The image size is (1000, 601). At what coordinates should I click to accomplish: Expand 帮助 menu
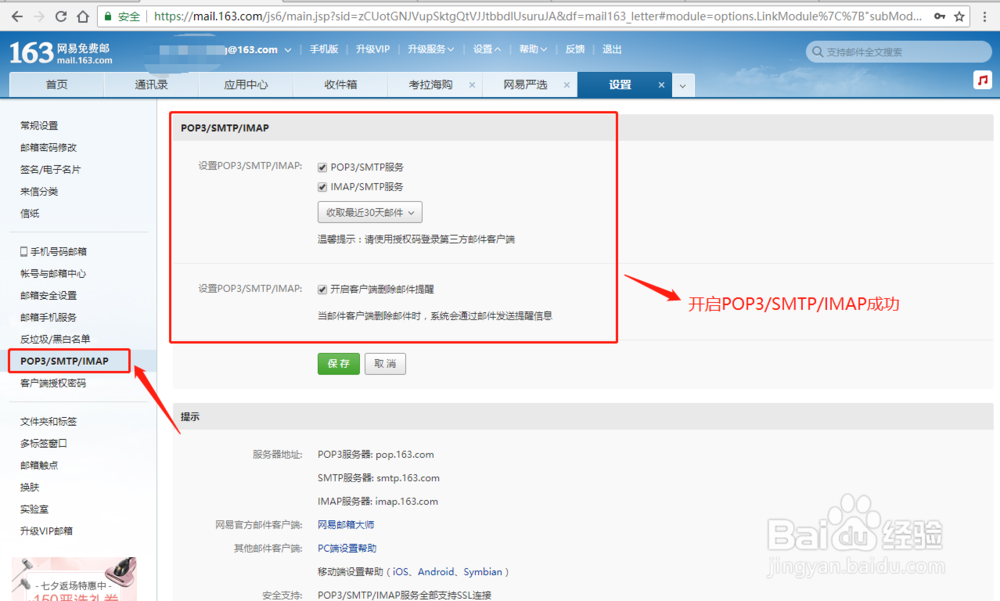point(533,49)
